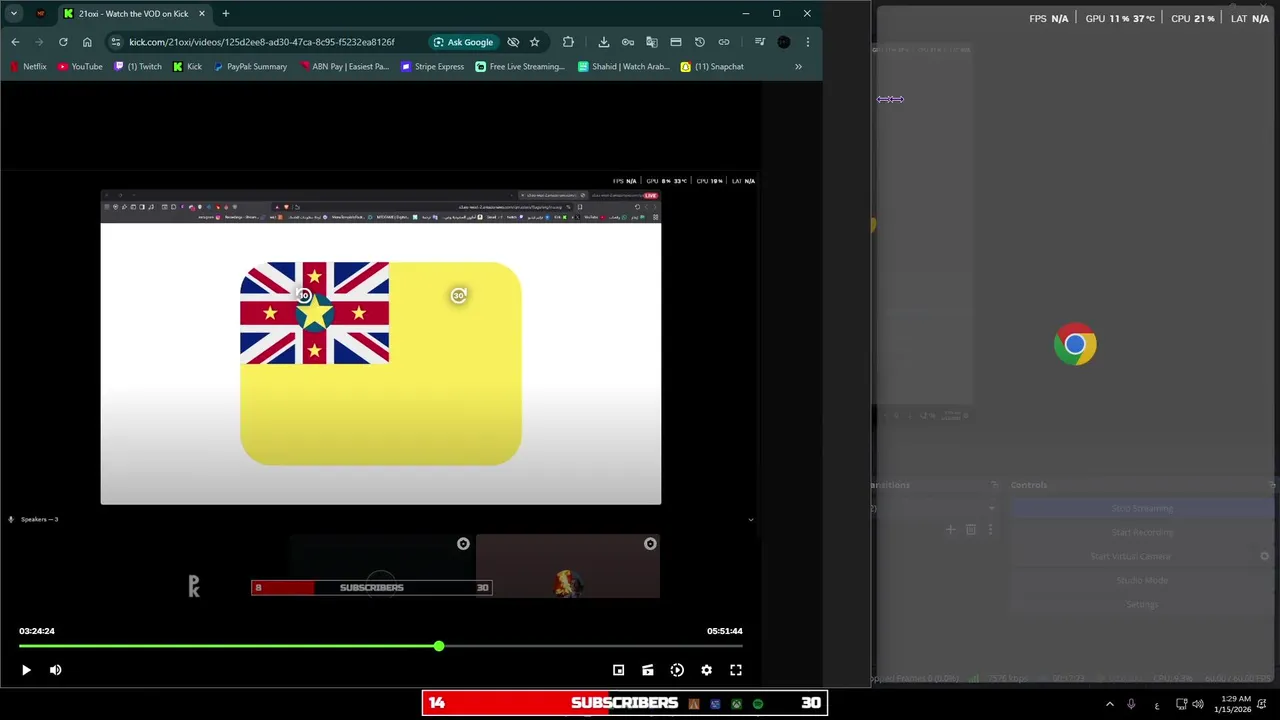Open the YouTube bookmark
Screen dimensions: 1280x720
click(80, 67)
